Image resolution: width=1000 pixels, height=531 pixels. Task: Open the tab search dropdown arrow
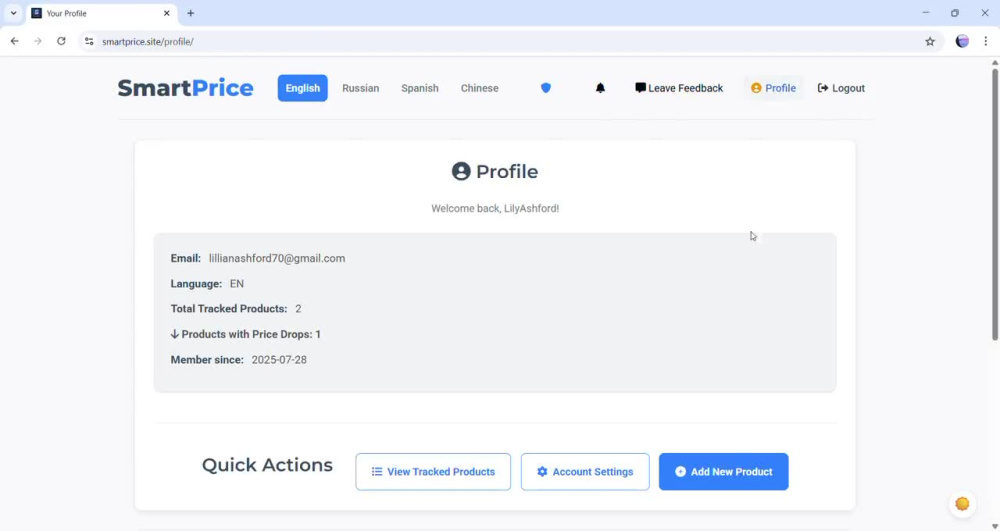[13, 13]
